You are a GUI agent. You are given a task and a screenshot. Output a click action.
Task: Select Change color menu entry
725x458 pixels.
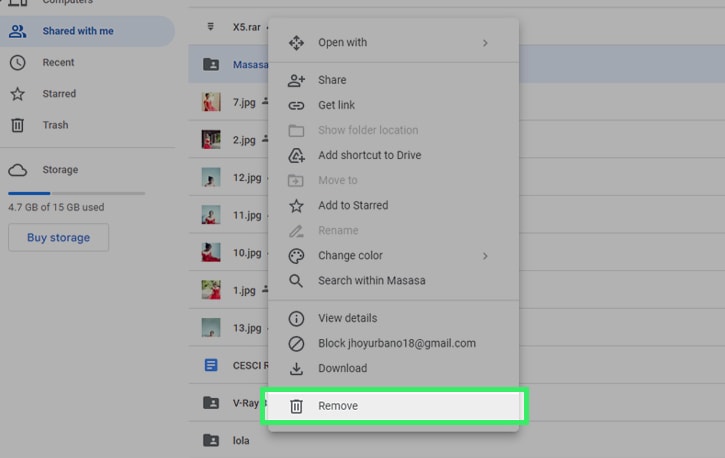(393, 256)
